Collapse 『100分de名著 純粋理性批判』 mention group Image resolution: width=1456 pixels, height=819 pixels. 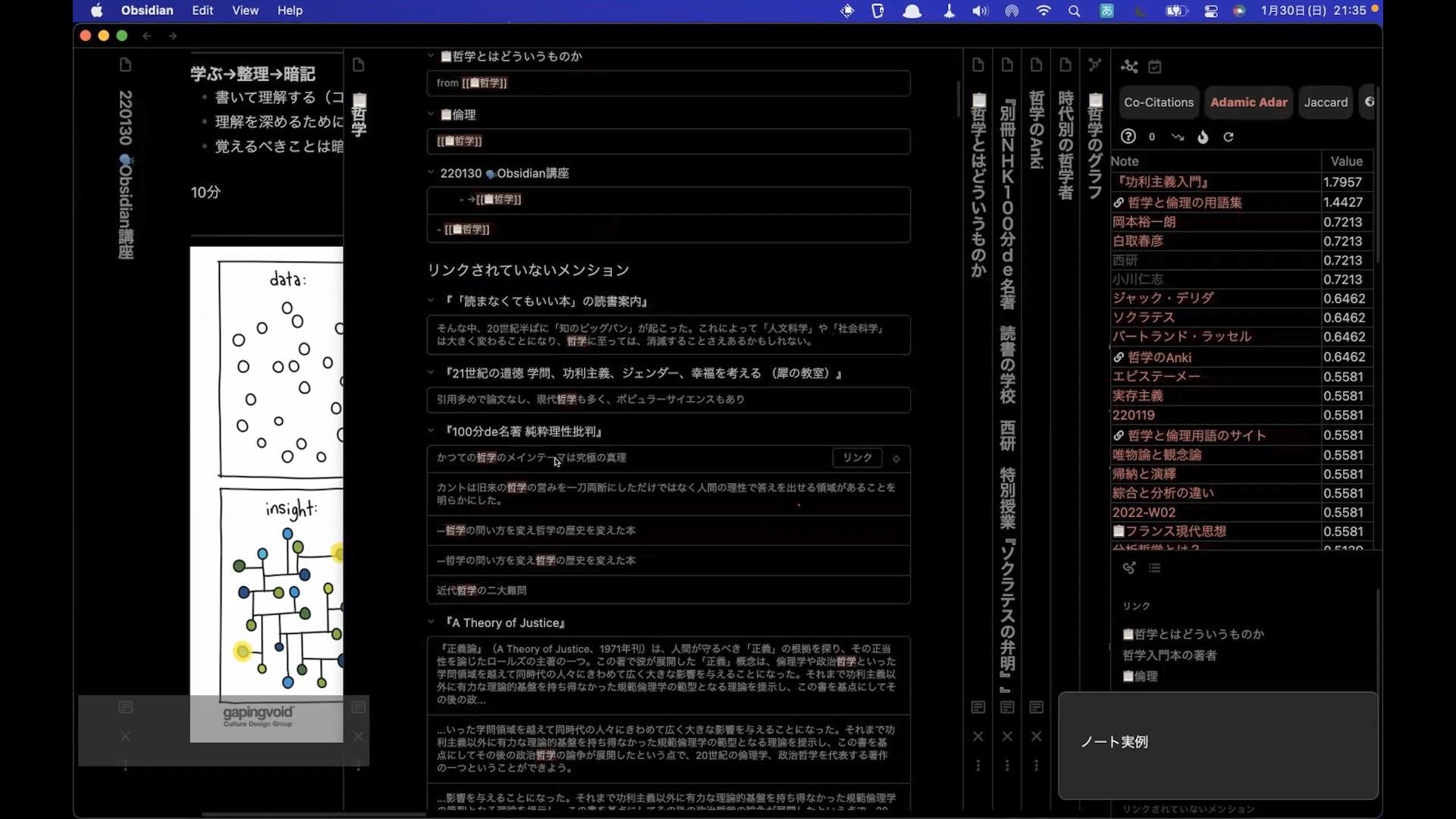coord(431,431)
